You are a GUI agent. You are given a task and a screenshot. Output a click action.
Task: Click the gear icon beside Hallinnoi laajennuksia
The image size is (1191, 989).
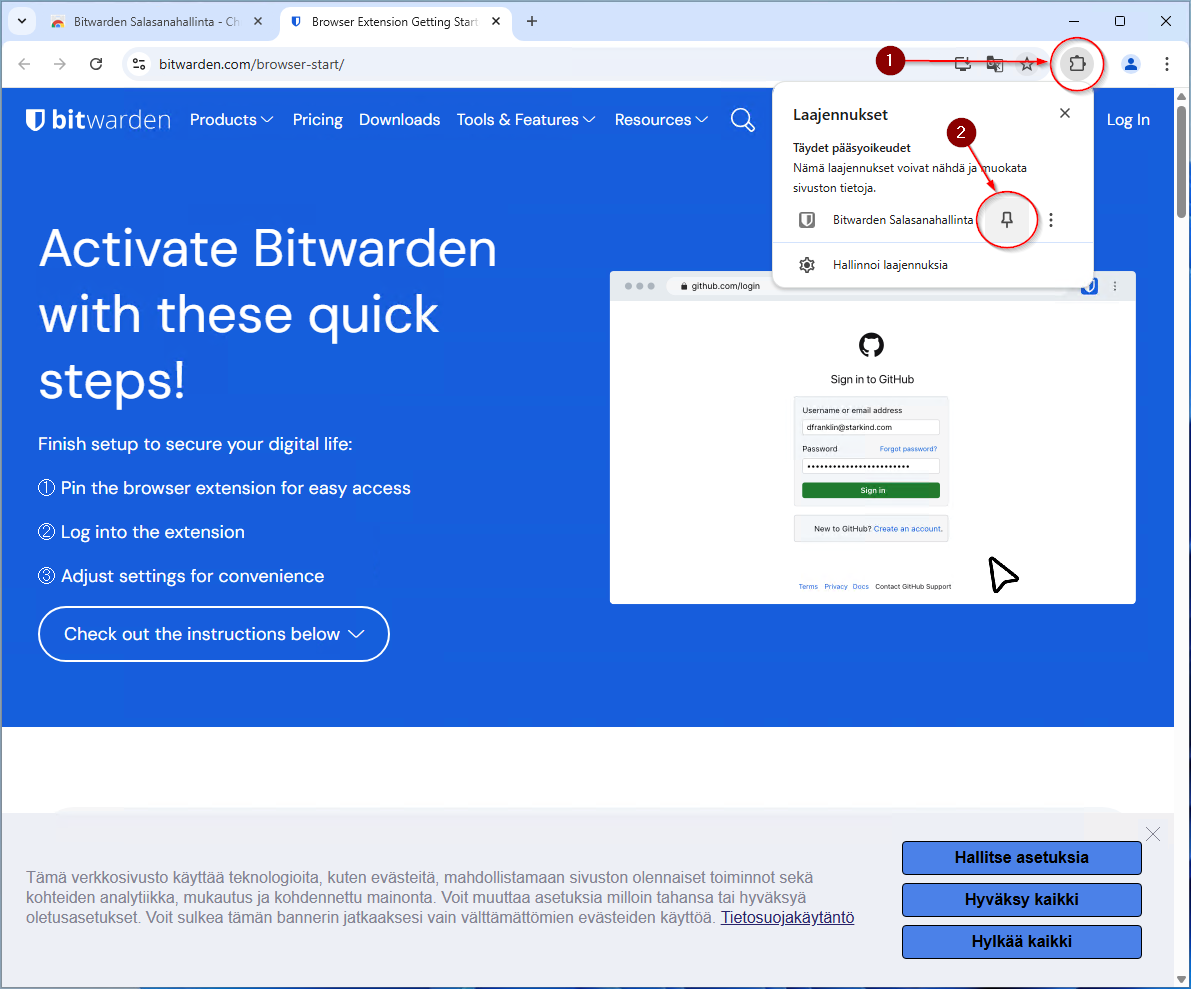tap(807, 265)
